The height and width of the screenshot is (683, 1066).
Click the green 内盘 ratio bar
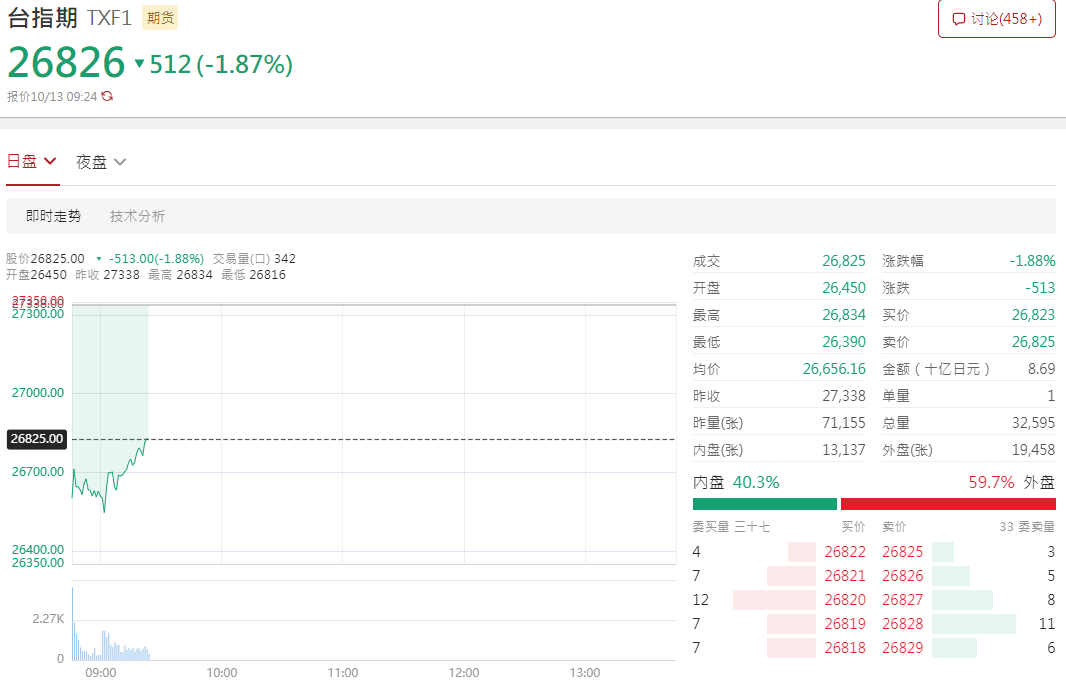pos(764,504)
